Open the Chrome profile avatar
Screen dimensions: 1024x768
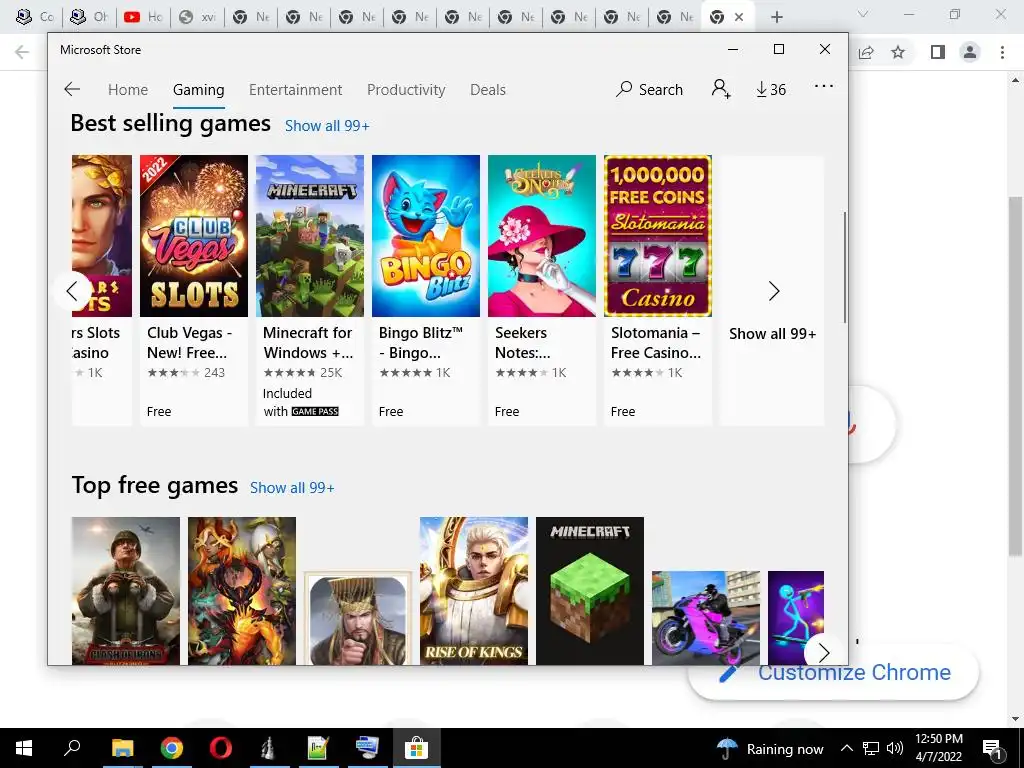(x=970, y=52)
